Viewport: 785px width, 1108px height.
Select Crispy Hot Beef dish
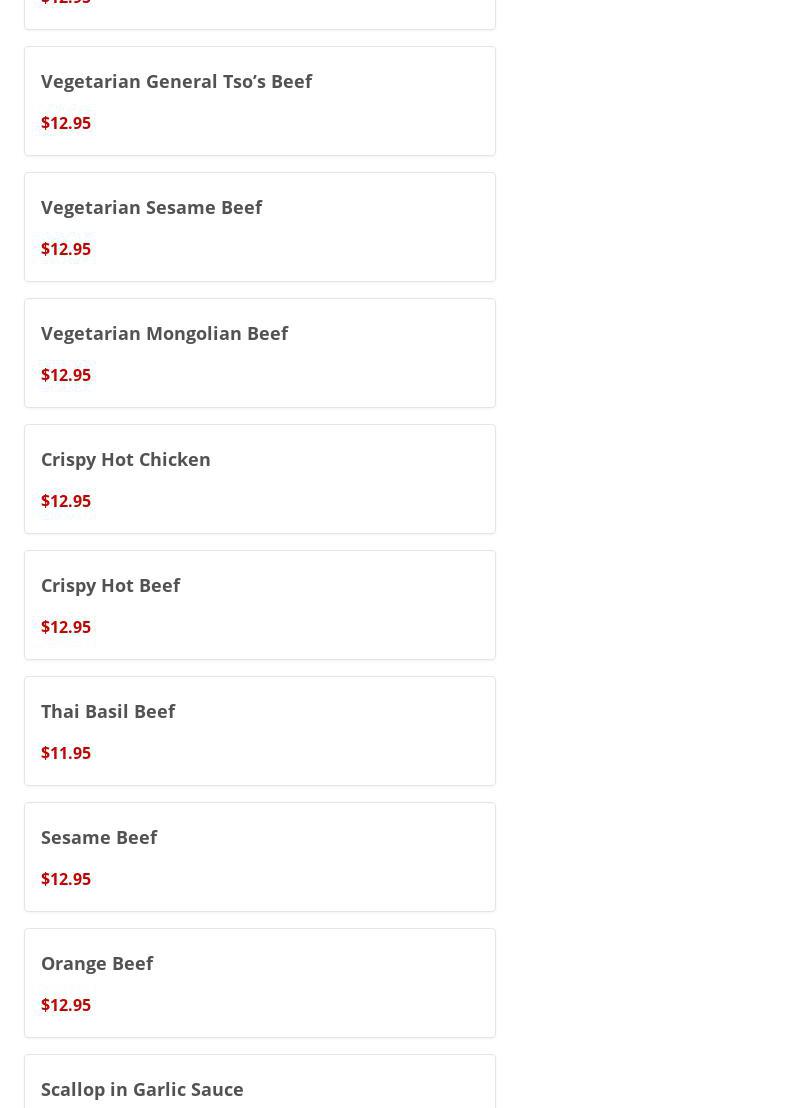pos(110,585)
